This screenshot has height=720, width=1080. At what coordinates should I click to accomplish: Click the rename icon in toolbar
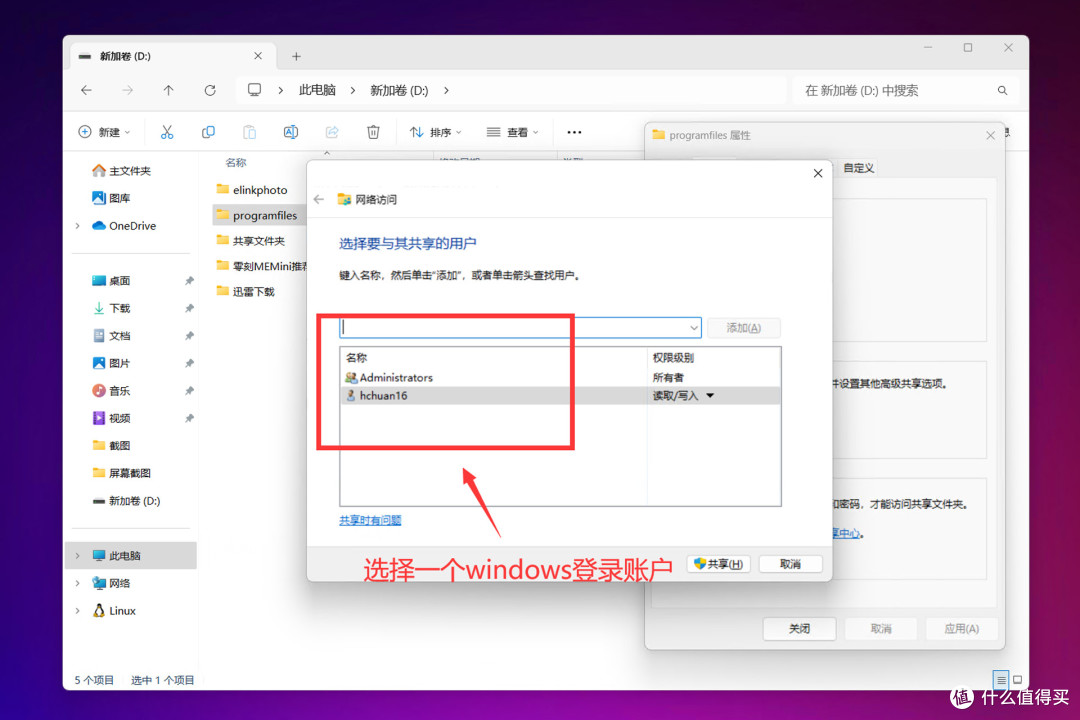pos(291,132)
